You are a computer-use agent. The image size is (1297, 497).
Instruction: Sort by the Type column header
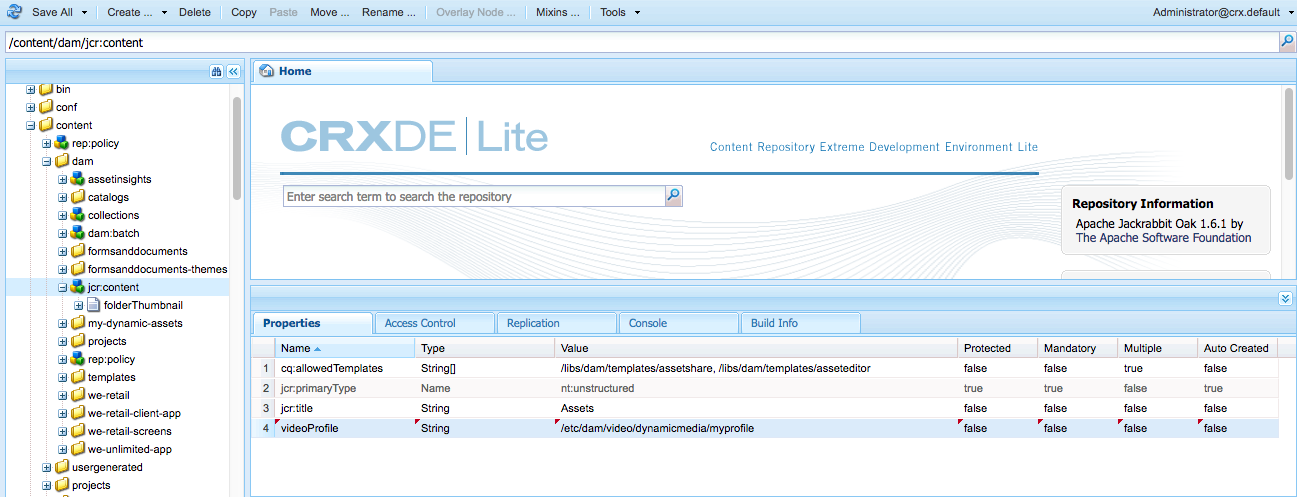click(485, 348)
